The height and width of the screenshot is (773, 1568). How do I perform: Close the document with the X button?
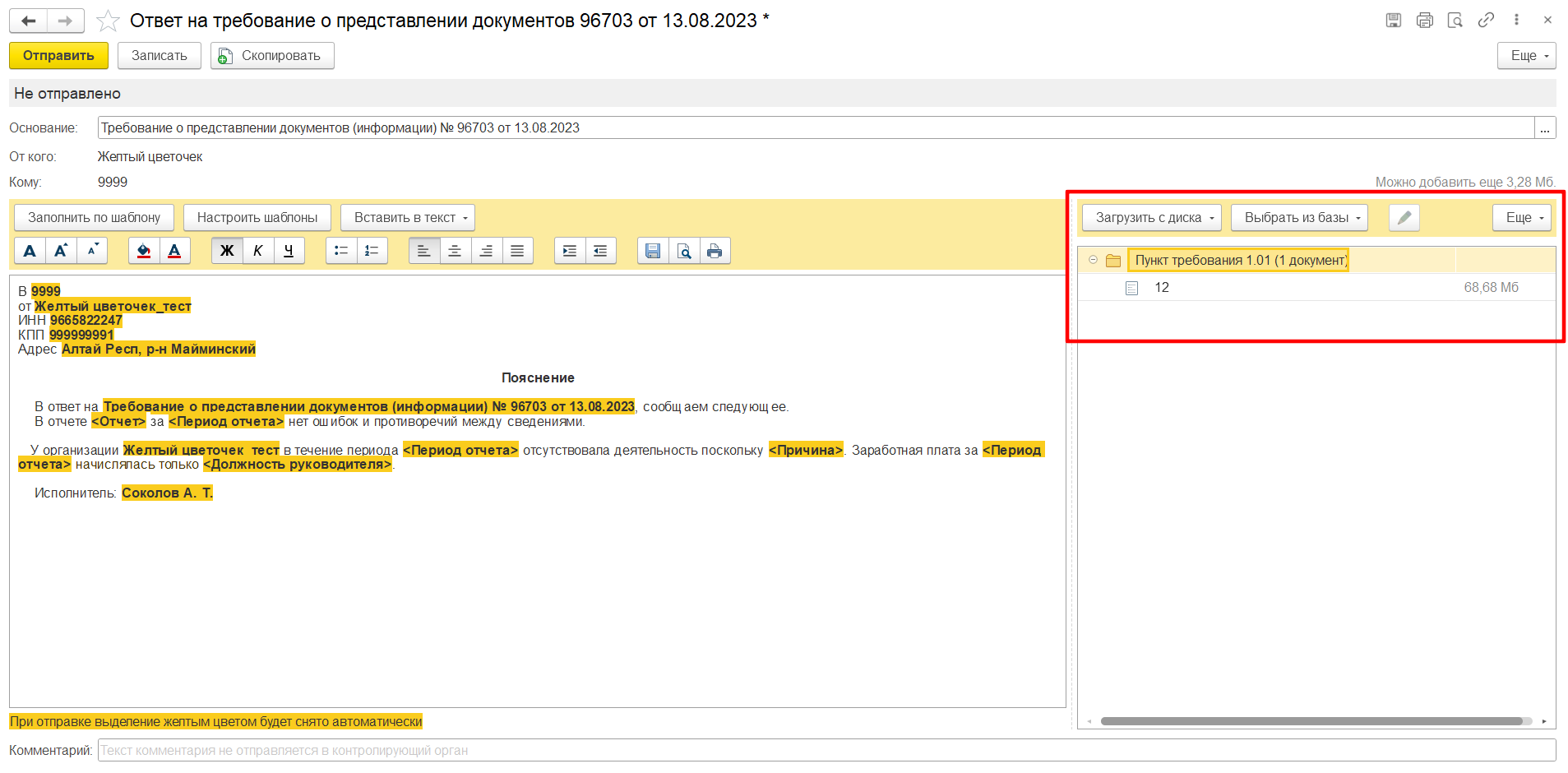click(1547, 20)
